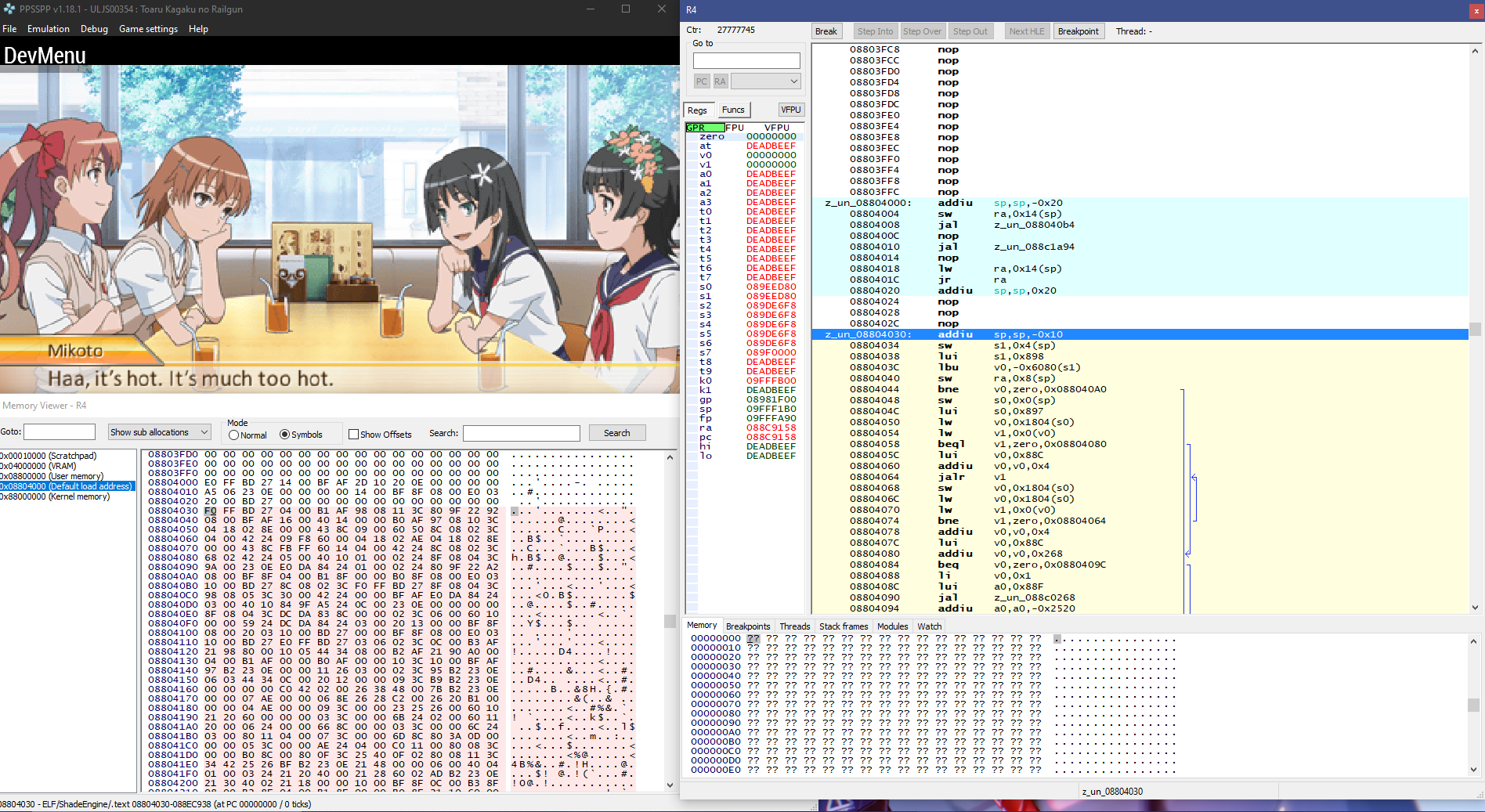
Task: Switch to the Regs tab
Action: click(x=697, y=110)
